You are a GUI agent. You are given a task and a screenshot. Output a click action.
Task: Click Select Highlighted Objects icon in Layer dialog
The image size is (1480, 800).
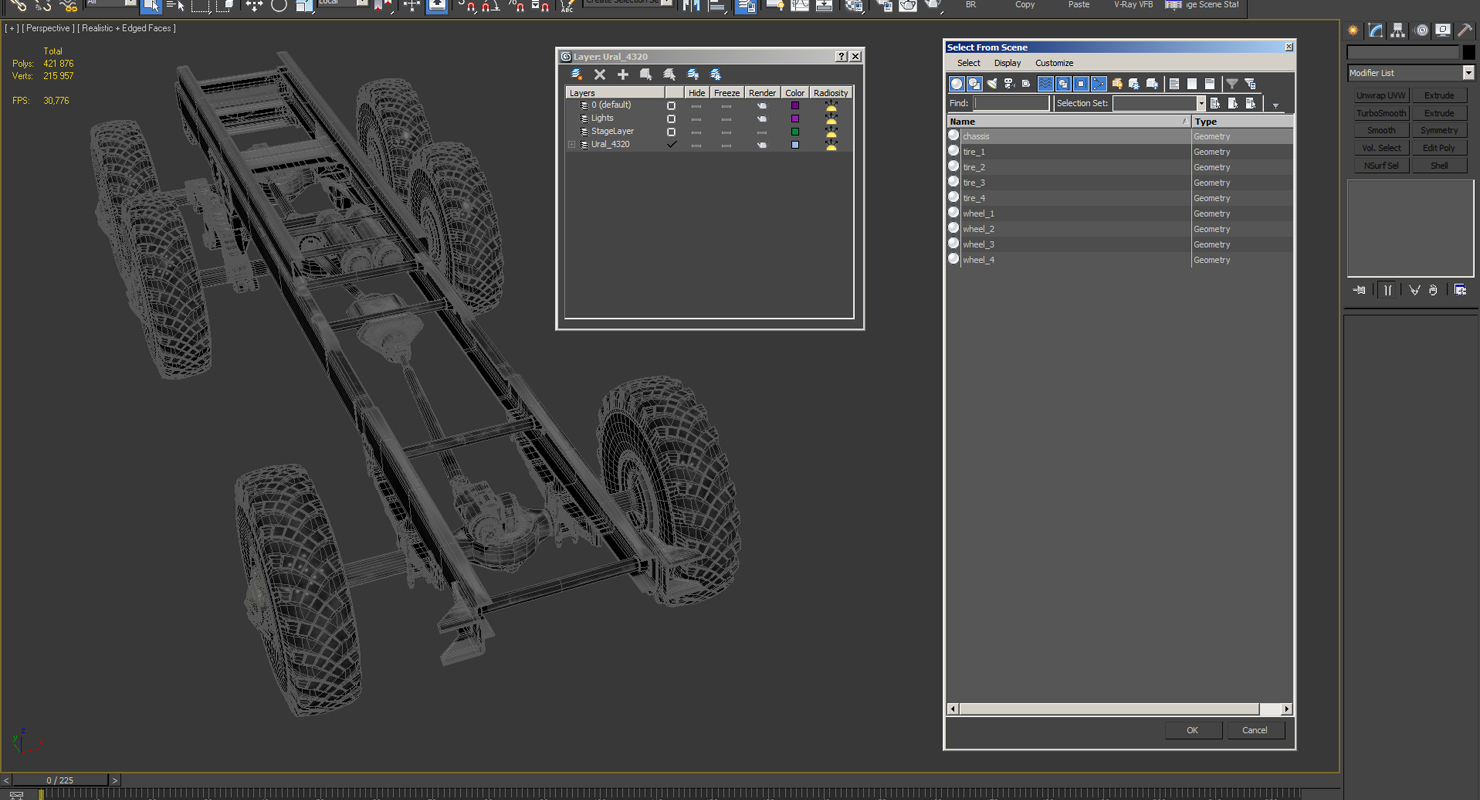point(646,74)
